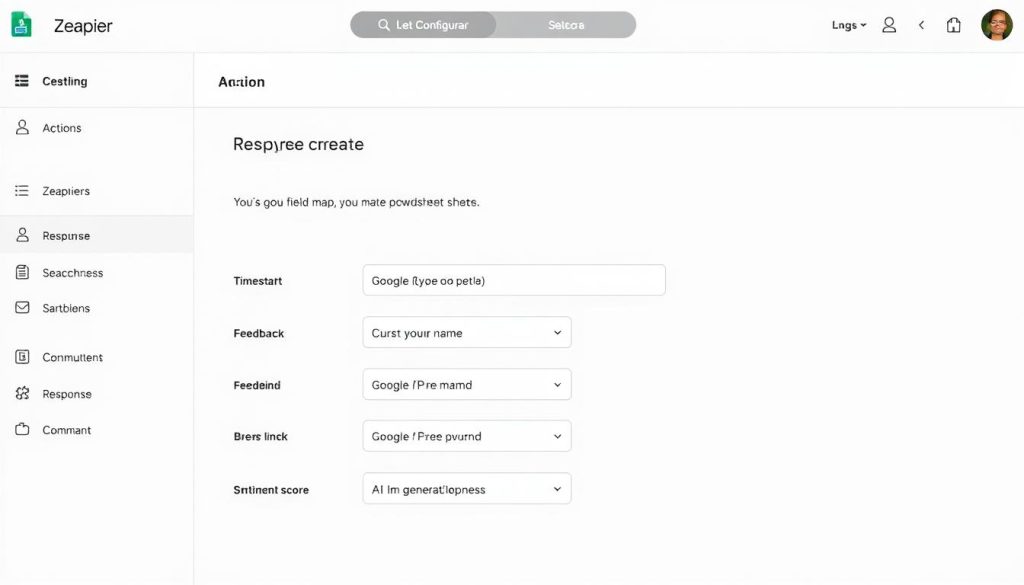Image resolution: width=1024 pixels, height=585 pixels.
Task: Select the Let Configurar tab
Action: [423, 25]
